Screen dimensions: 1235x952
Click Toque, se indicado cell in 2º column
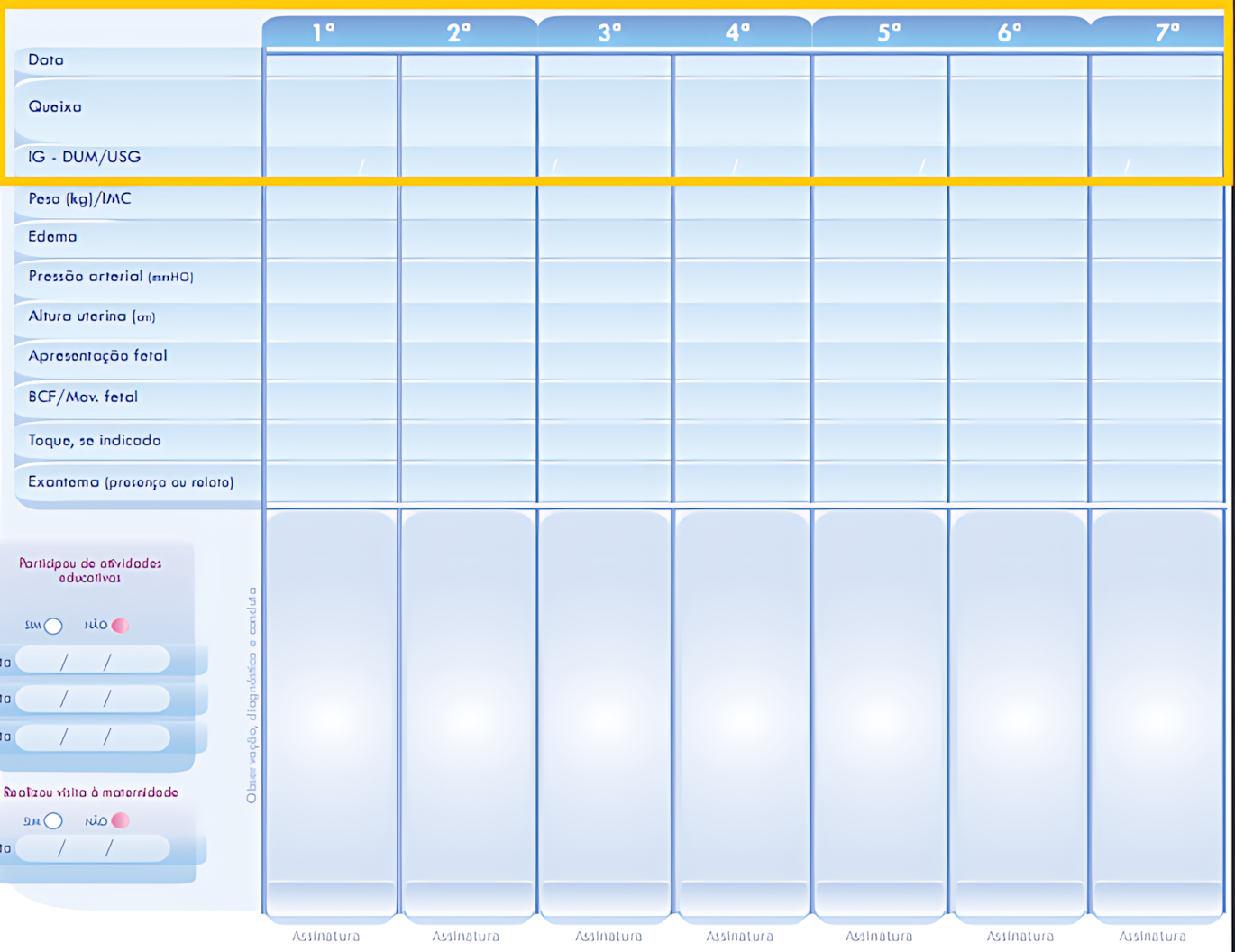tap(467, 442)
